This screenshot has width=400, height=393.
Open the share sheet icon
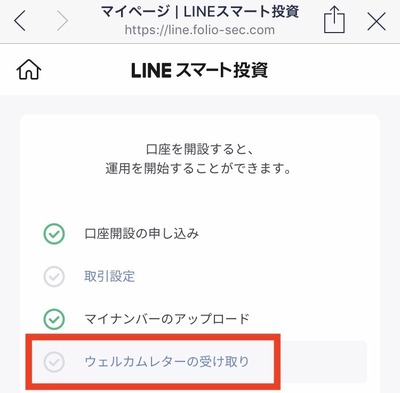[334, 21]
